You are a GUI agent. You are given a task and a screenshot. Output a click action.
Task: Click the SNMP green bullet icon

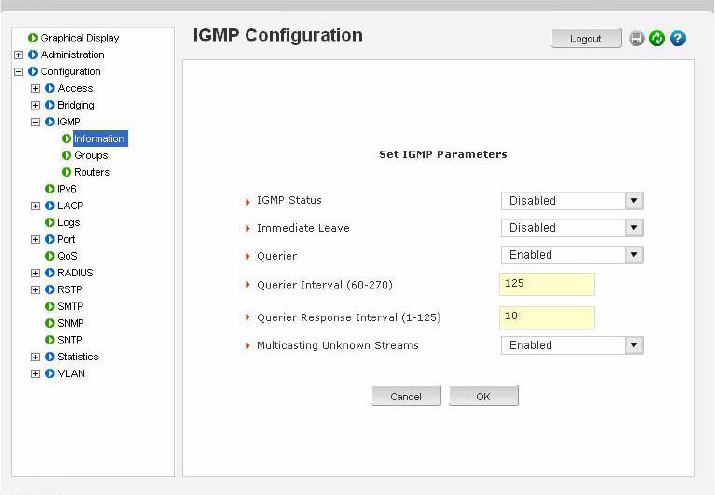tap(50, 323)
